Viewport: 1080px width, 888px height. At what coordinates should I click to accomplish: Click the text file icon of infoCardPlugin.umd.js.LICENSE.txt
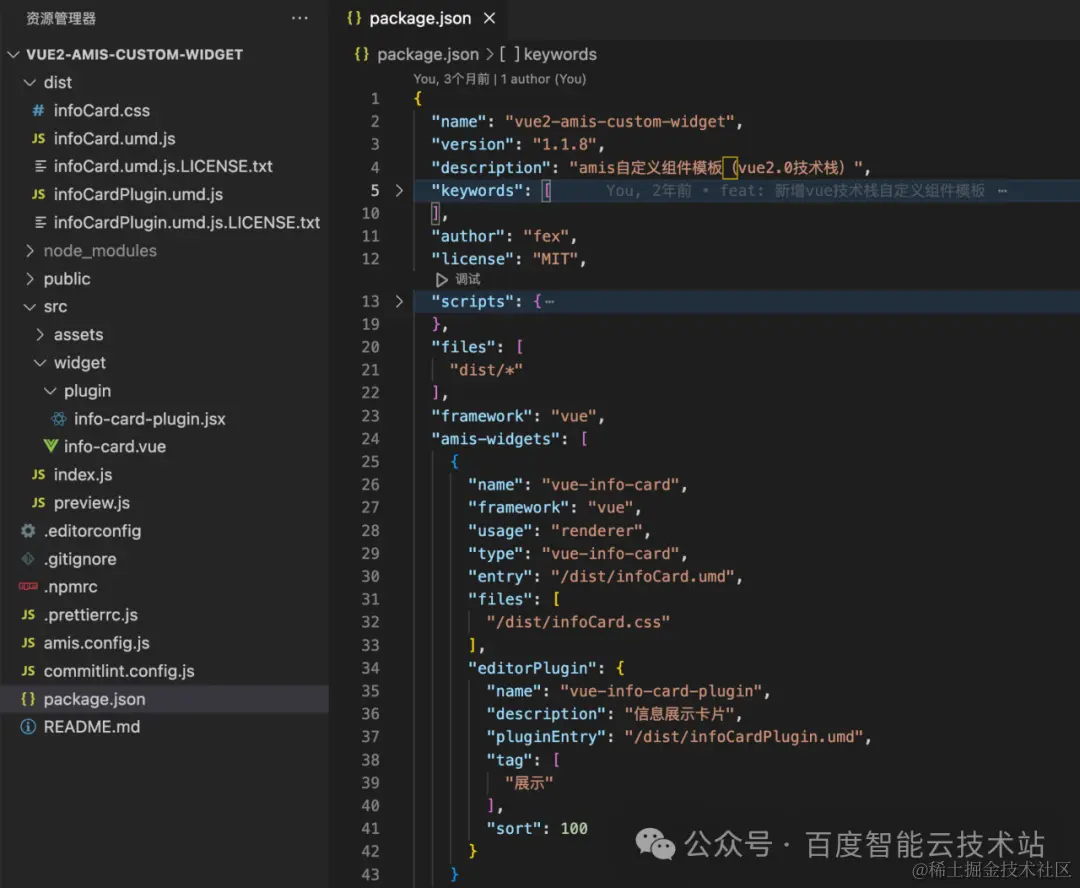41,223
